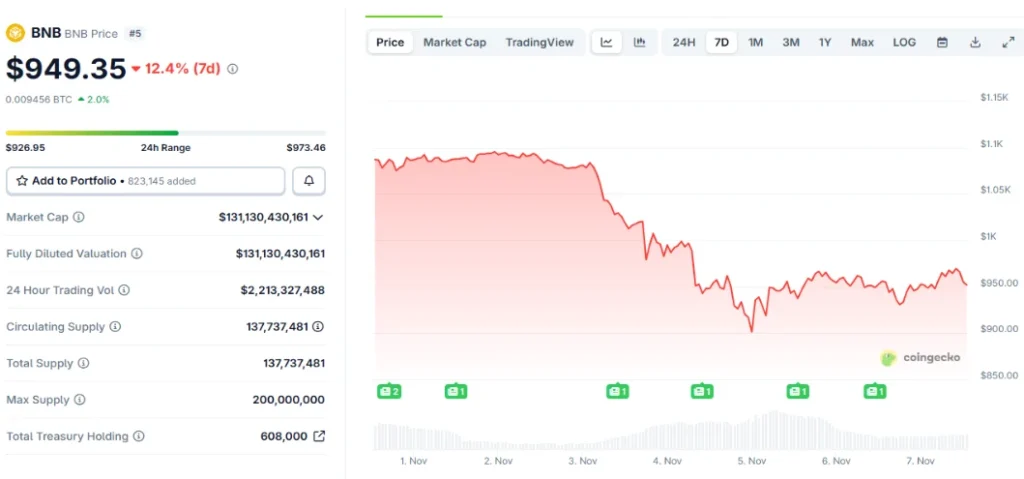This screenshot has height=479, width=1024.
Task: Open the date range calendar picker
Action: [x=942, y=42]
